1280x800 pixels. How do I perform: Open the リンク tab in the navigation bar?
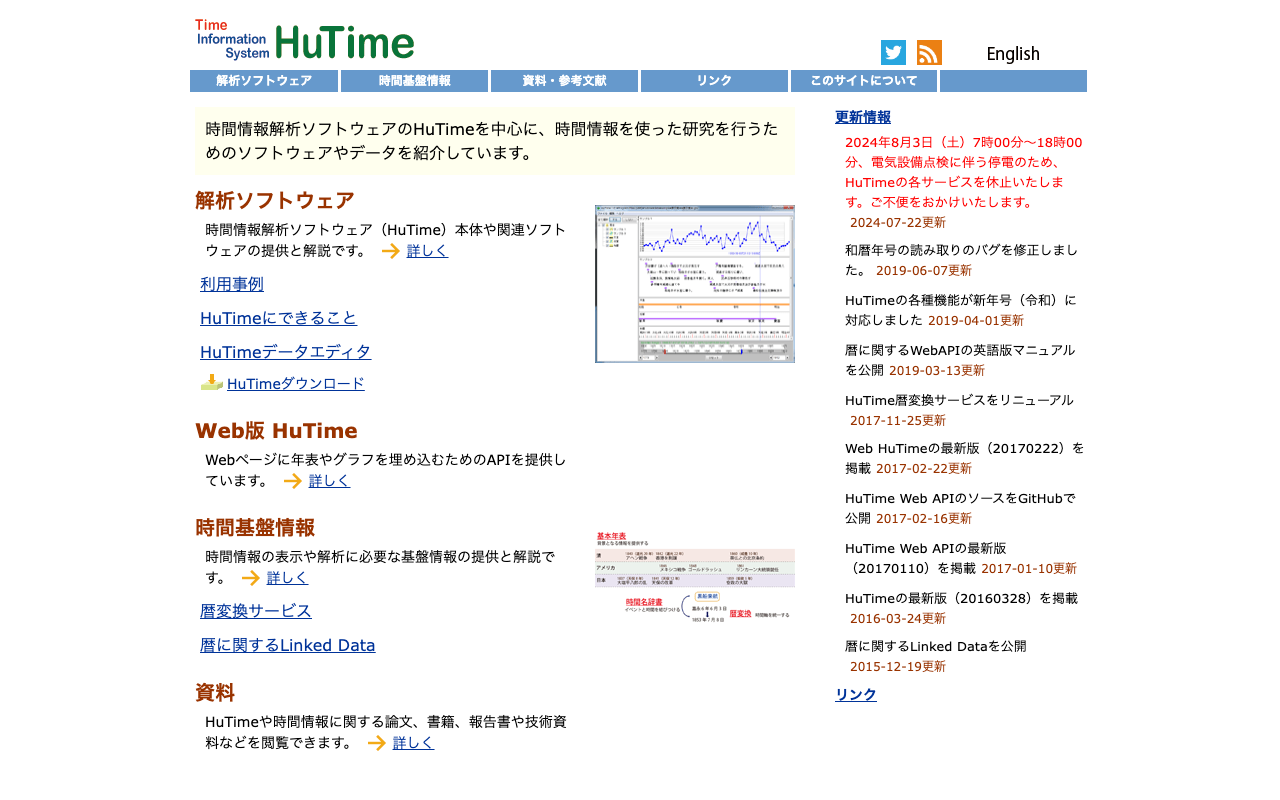point(713,81)
